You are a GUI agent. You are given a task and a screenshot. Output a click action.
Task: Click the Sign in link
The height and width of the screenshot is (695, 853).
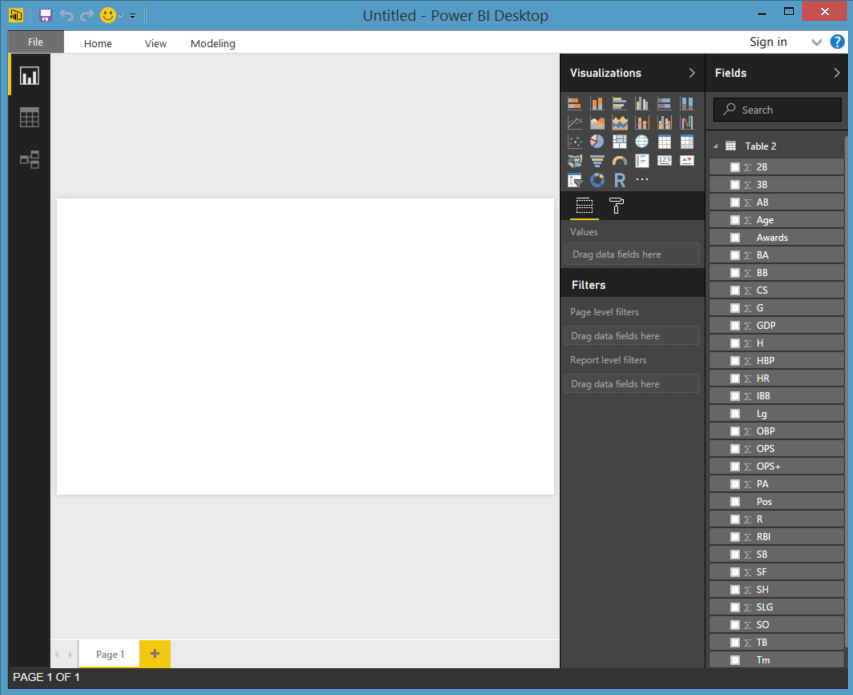click(x=768, y=42)
